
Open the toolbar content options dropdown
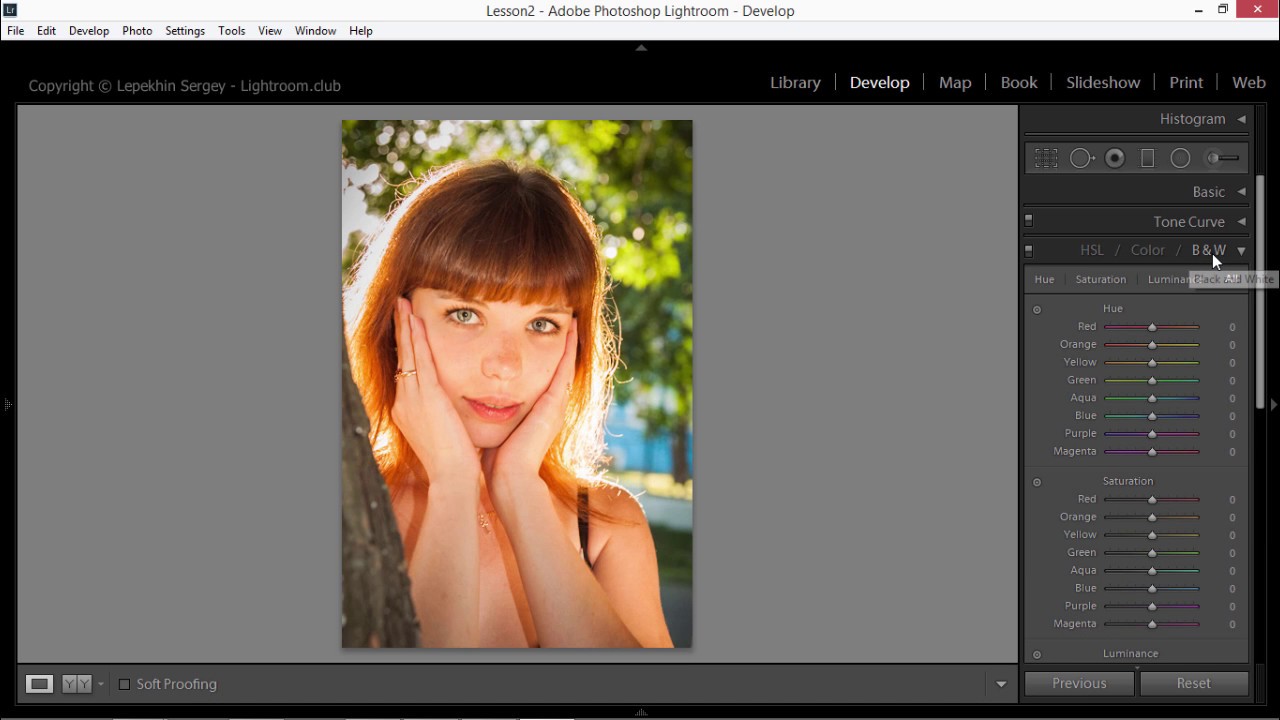pos(1001,684)
